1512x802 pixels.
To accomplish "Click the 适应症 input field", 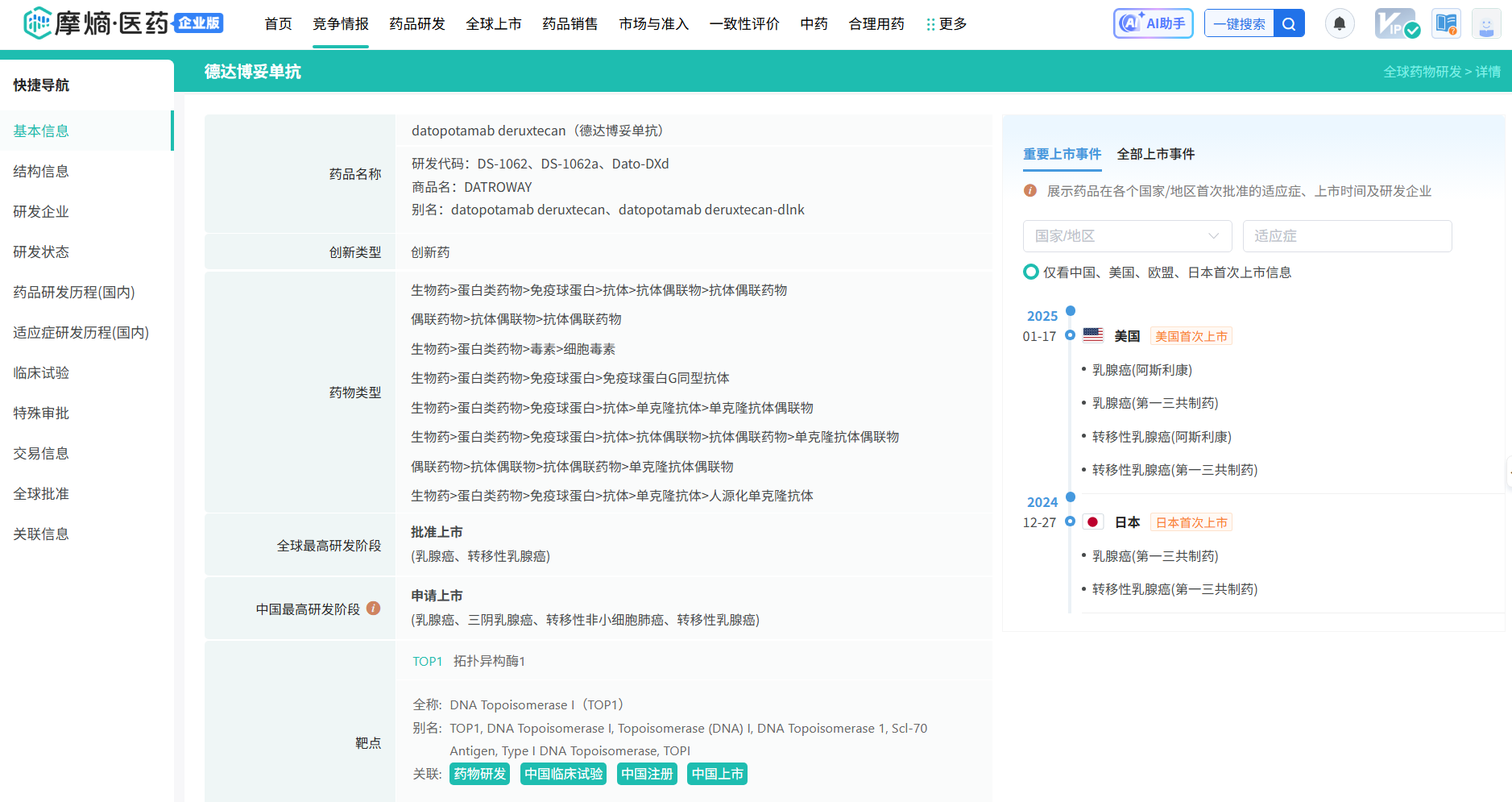I will (x=1347, y=236).
